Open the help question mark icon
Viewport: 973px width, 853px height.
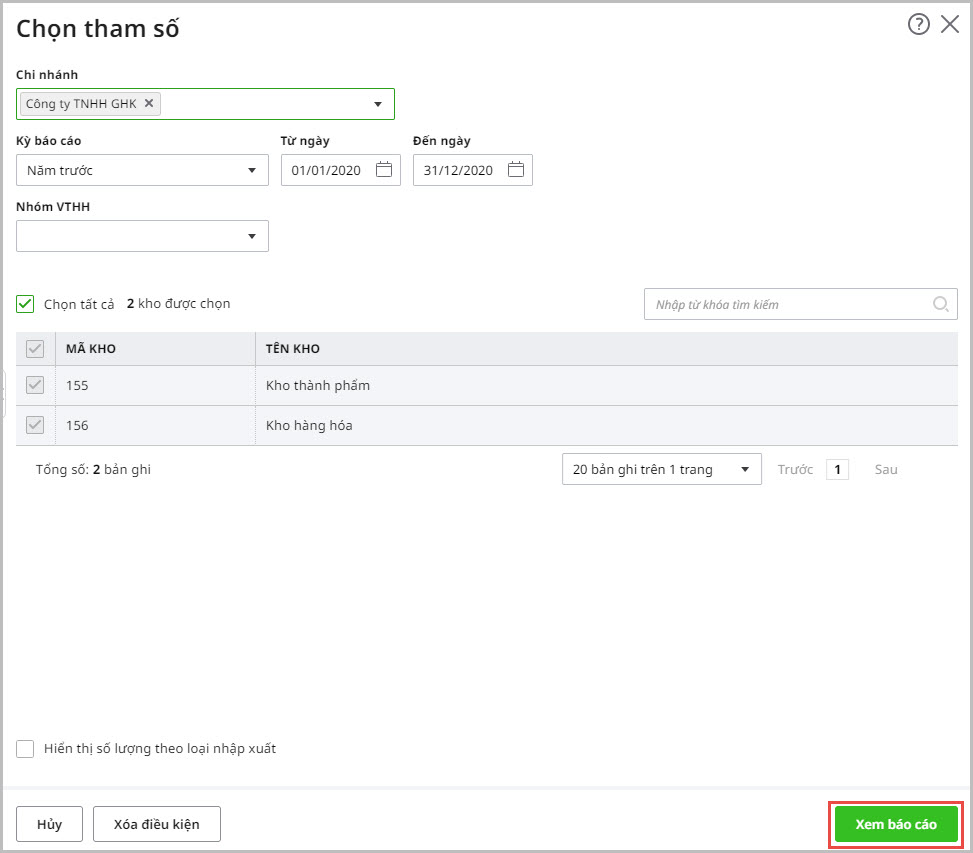(918, 25)
